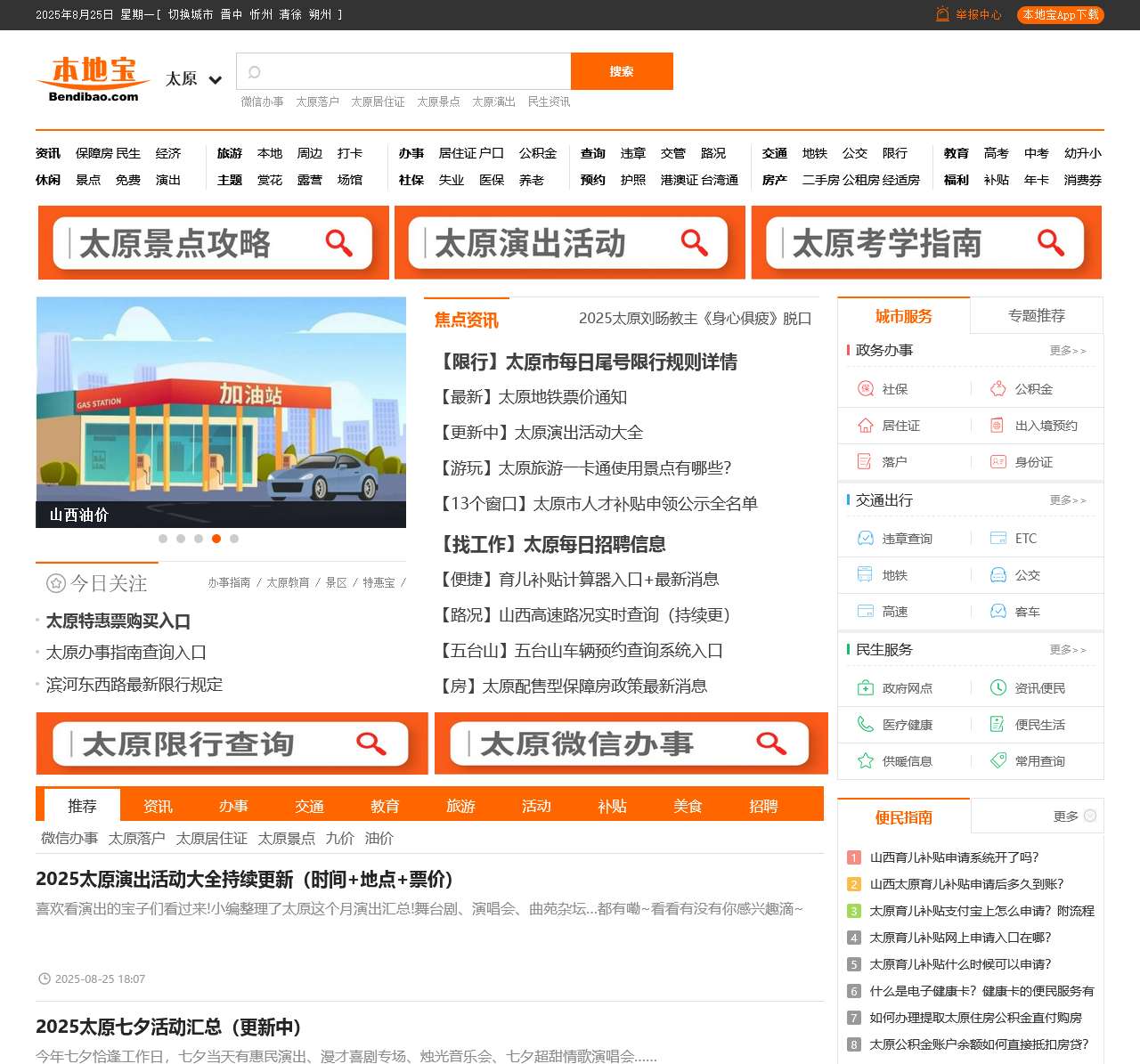Switch to the 专题推荐 tab
Screen dimensions: 1140x1064
1036,315
